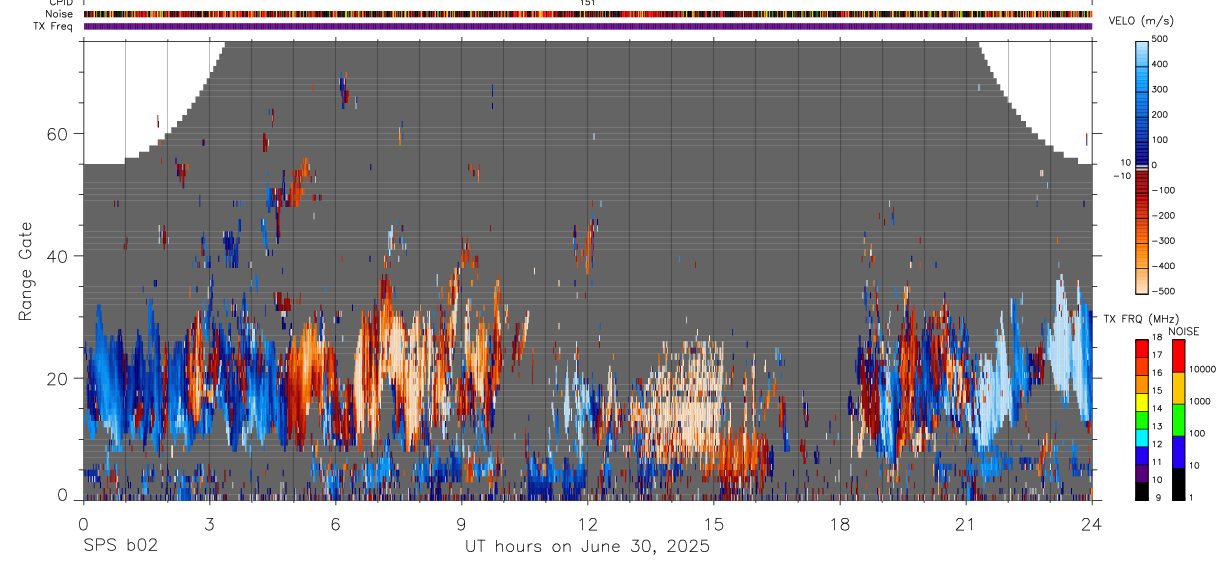Click the 'TX Freq' row label above the plot
The image size is (1228, 567).
coord(53,26)
